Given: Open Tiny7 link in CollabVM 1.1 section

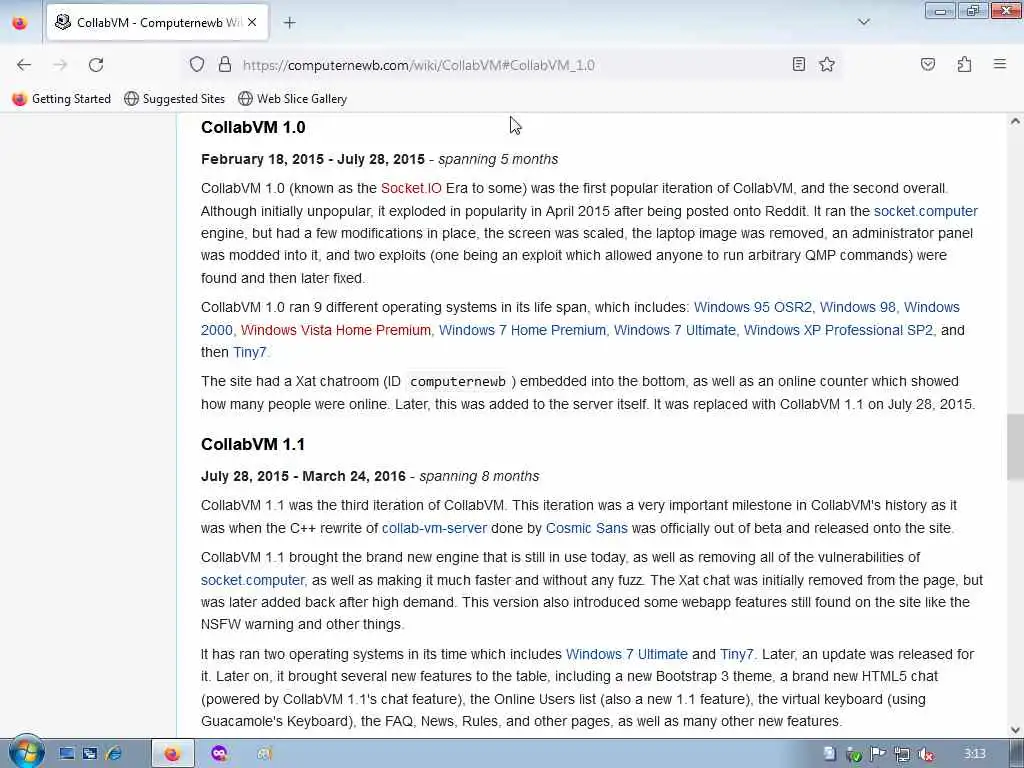Looking at the screenshot, I should (736, 654).
